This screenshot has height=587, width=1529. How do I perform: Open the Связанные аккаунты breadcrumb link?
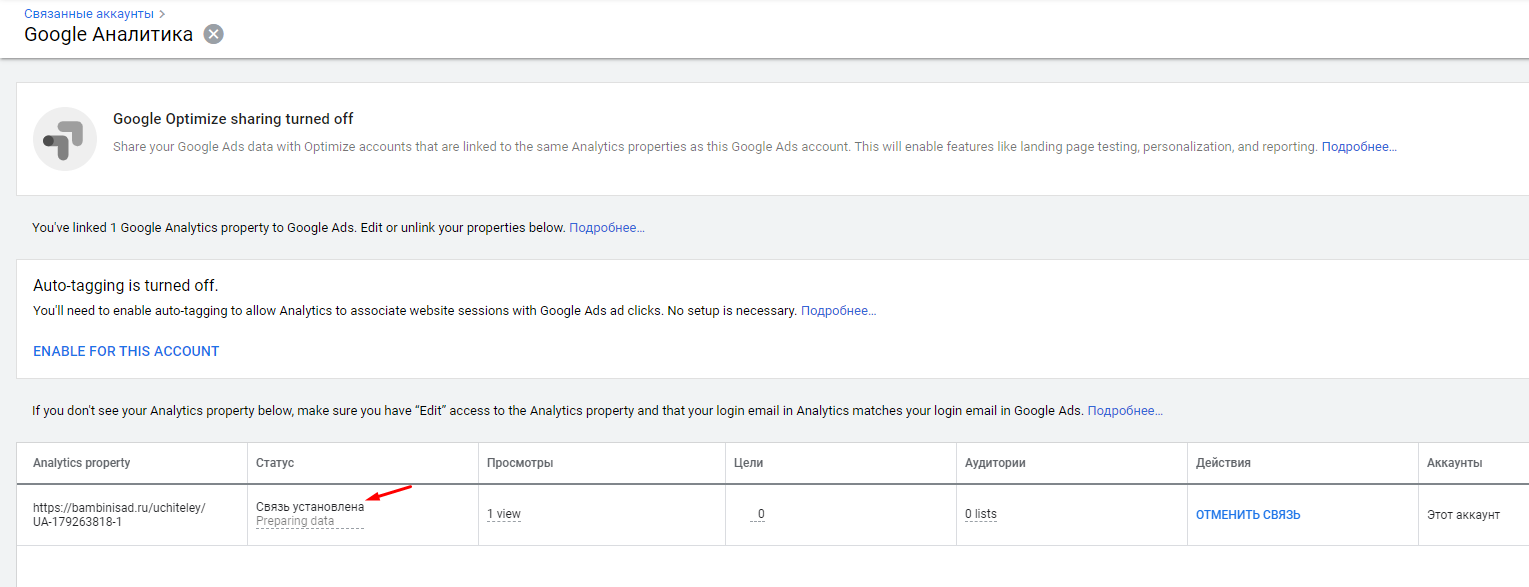click(90, 14)
